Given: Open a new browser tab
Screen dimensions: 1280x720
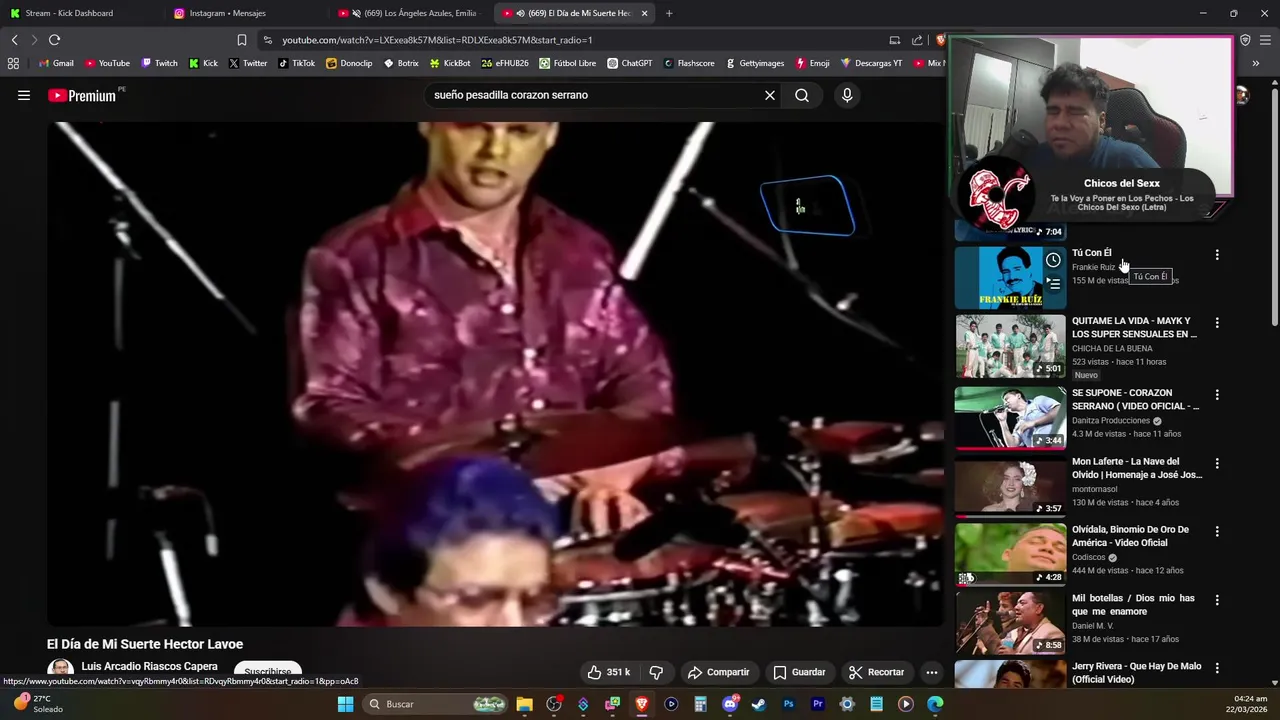Looking at the screenshot, I should click(669, 13).
